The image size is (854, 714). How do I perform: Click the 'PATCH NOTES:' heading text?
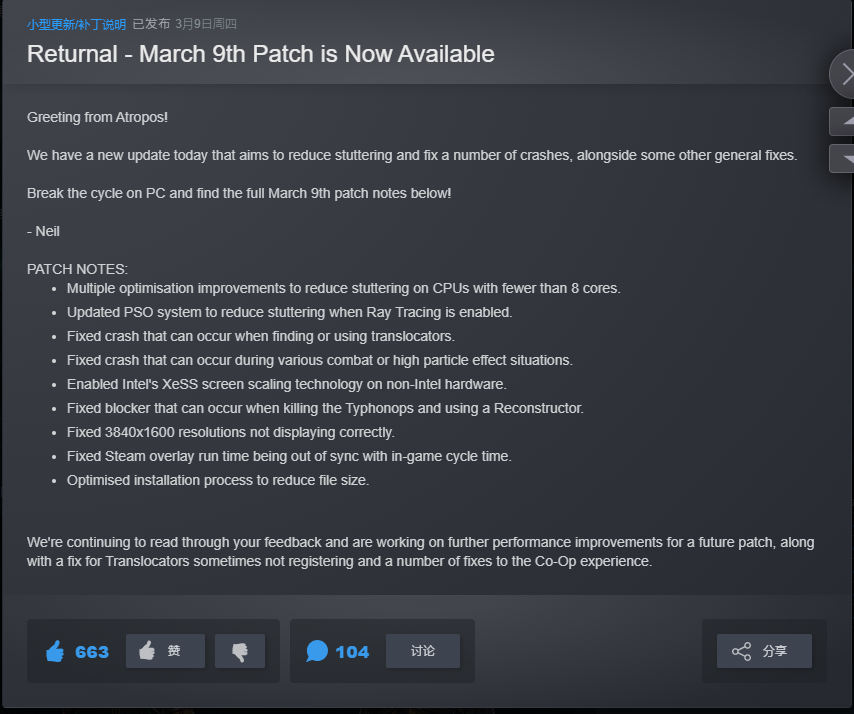[x=77, y=269]
